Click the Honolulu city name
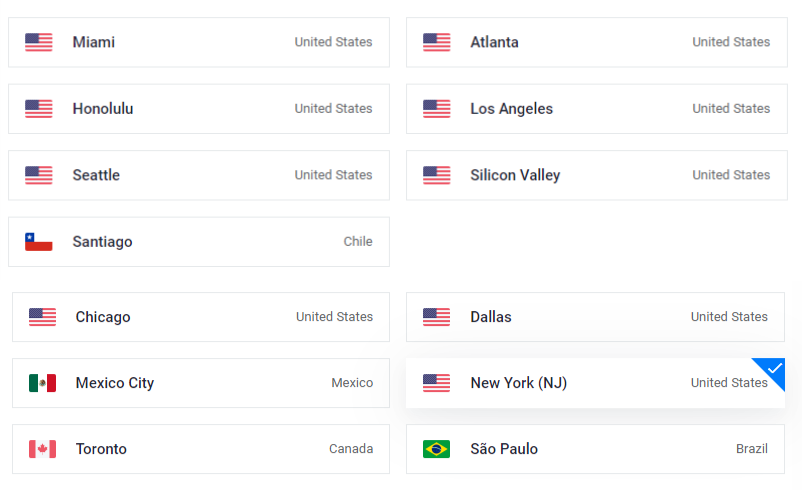802x491 pixels. pos(103,108)
